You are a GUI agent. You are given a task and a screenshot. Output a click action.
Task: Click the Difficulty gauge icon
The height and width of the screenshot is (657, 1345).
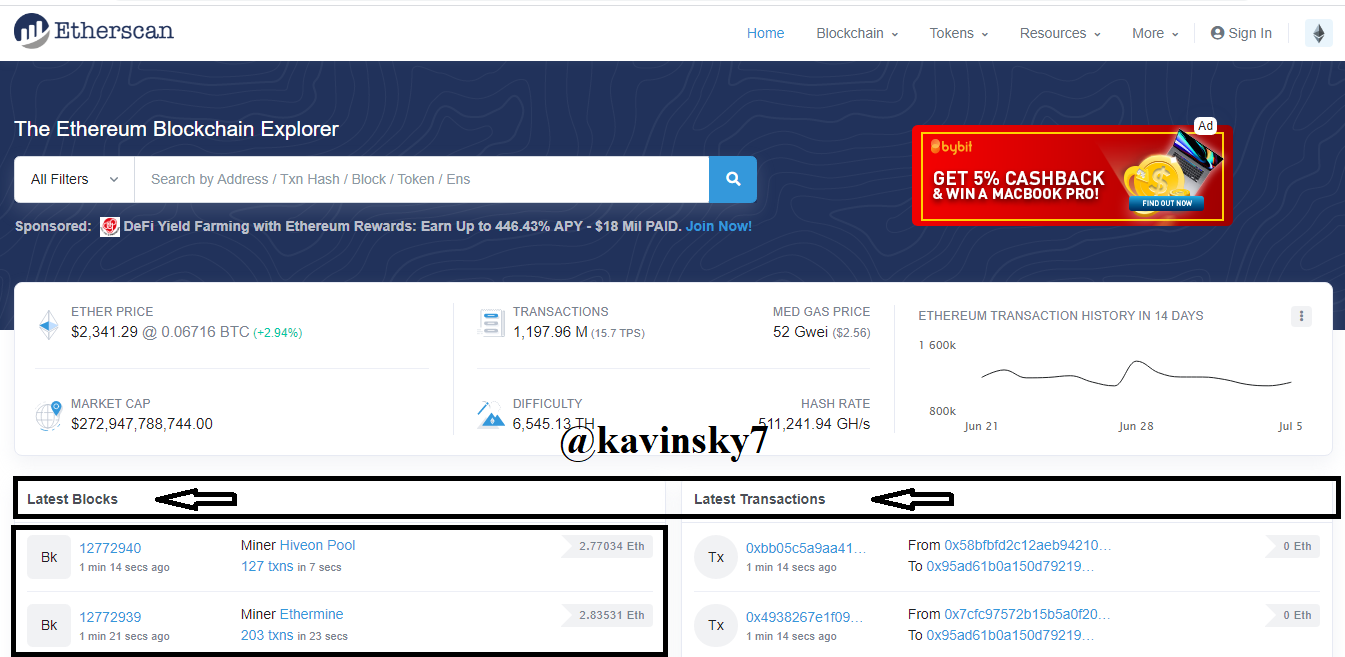tap(491, 414)
